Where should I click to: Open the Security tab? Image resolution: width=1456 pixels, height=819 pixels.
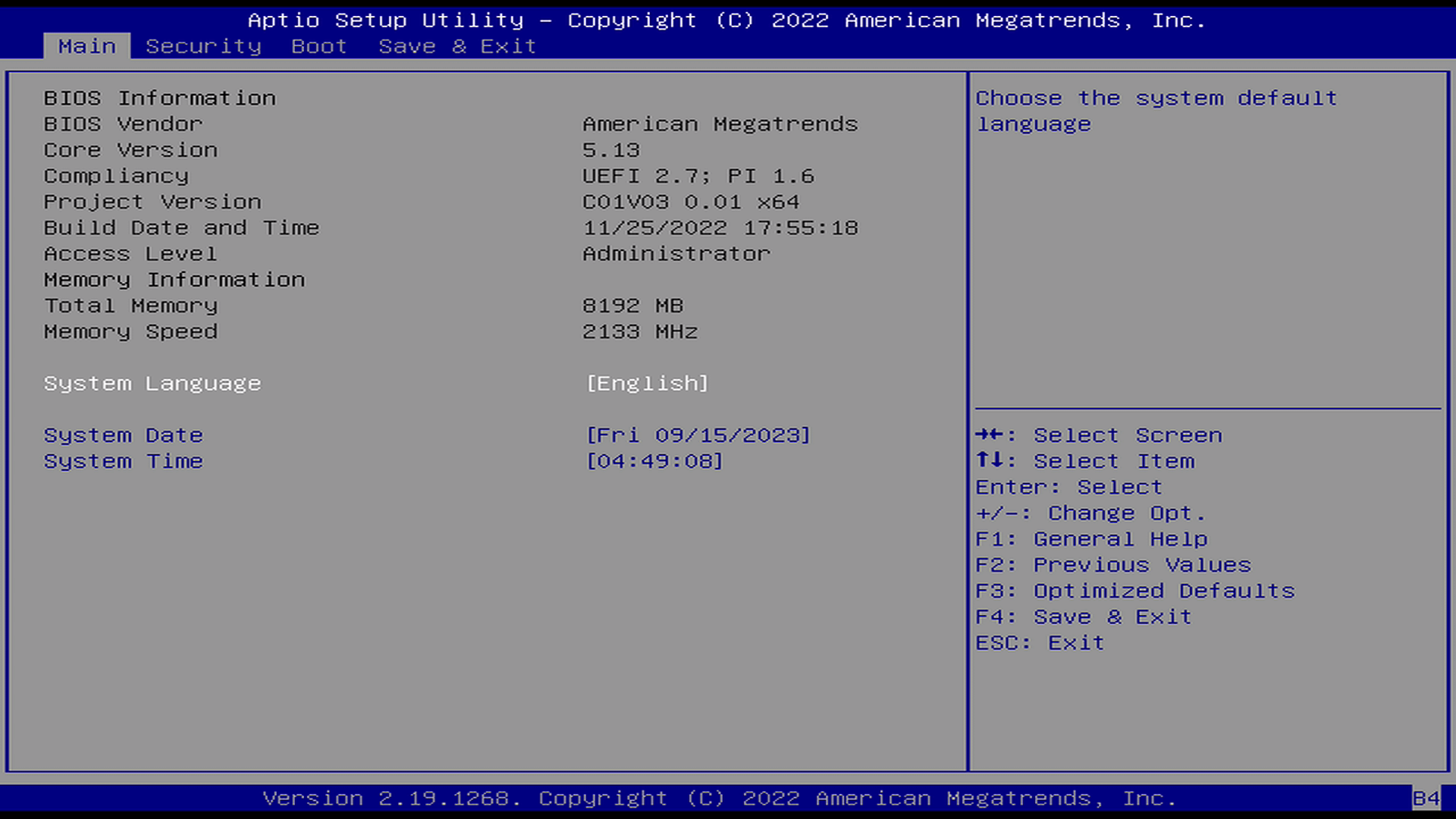pyautogui.click(x=203, y=46)
